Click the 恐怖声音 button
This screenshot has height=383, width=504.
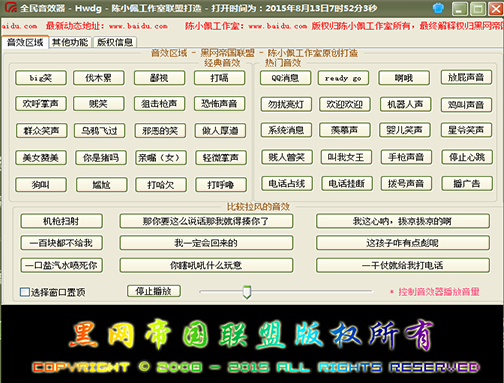tap(219, 104)
